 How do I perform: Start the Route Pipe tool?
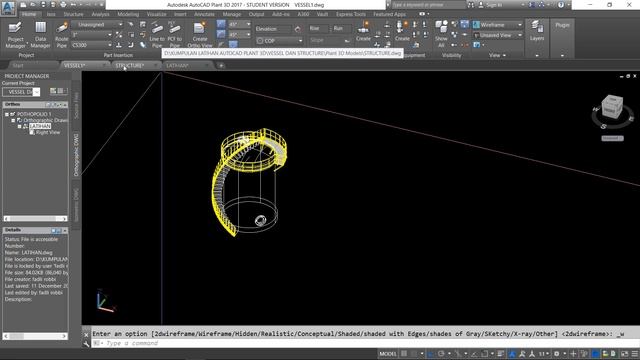(x=62, y=35)
